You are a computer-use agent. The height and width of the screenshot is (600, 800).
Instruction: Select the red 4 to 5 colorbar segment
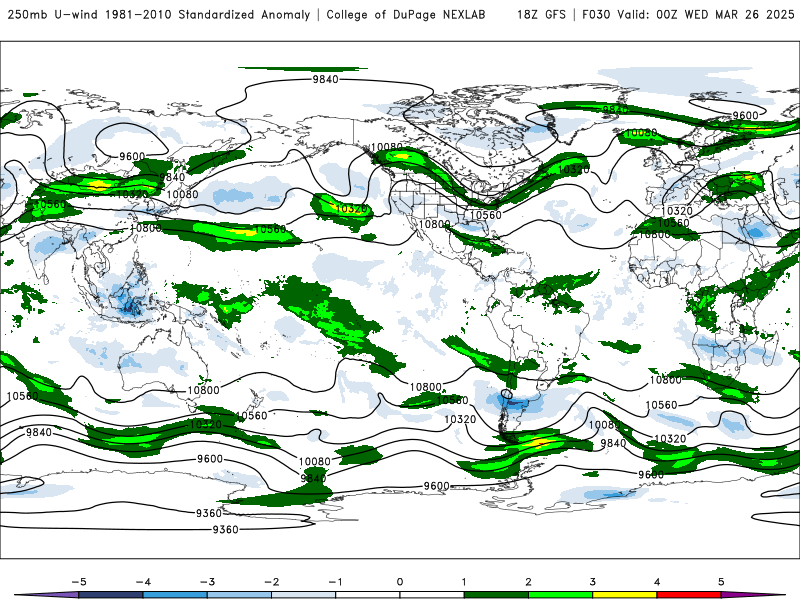pos(689,595)
